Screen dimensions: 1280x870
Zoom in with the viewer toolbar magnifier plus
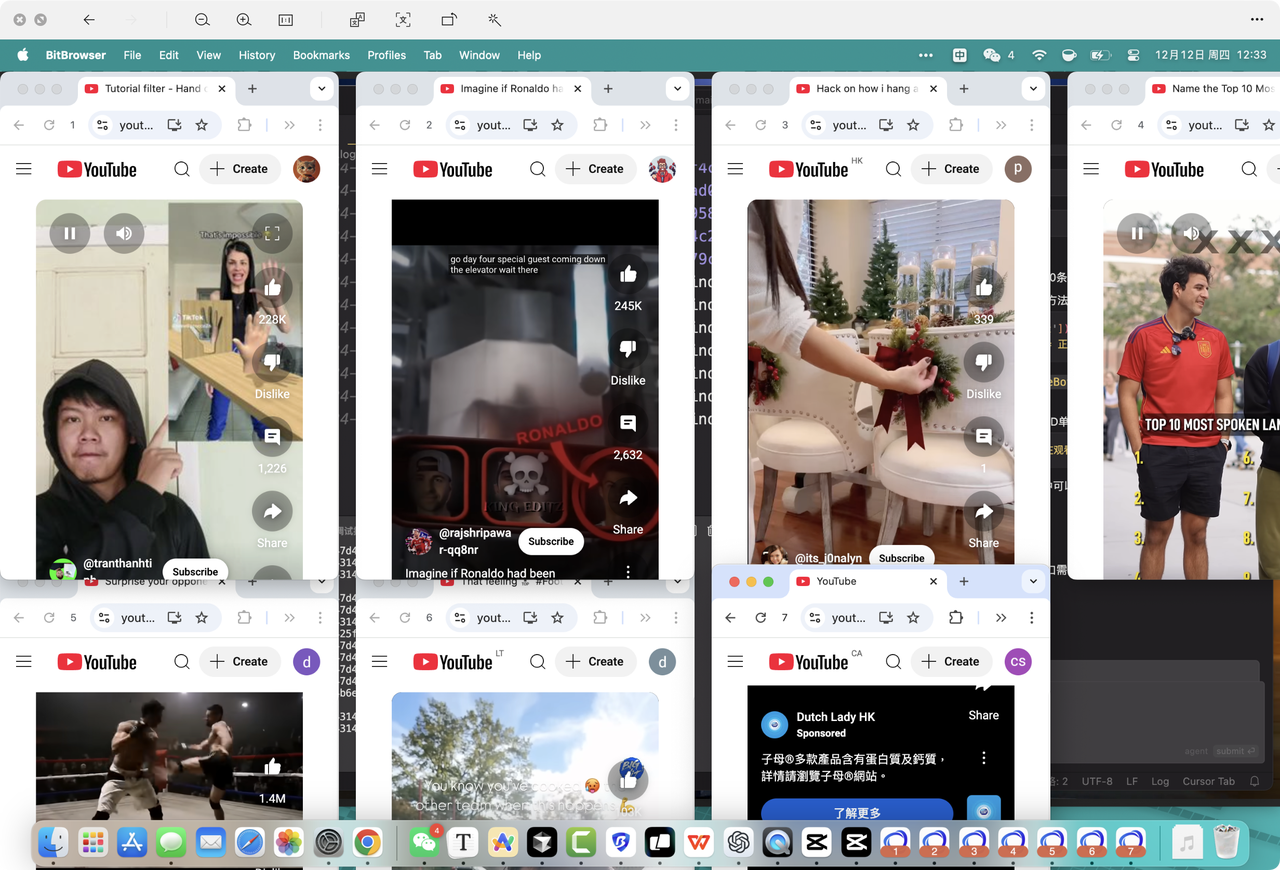[x=244, y=20]
